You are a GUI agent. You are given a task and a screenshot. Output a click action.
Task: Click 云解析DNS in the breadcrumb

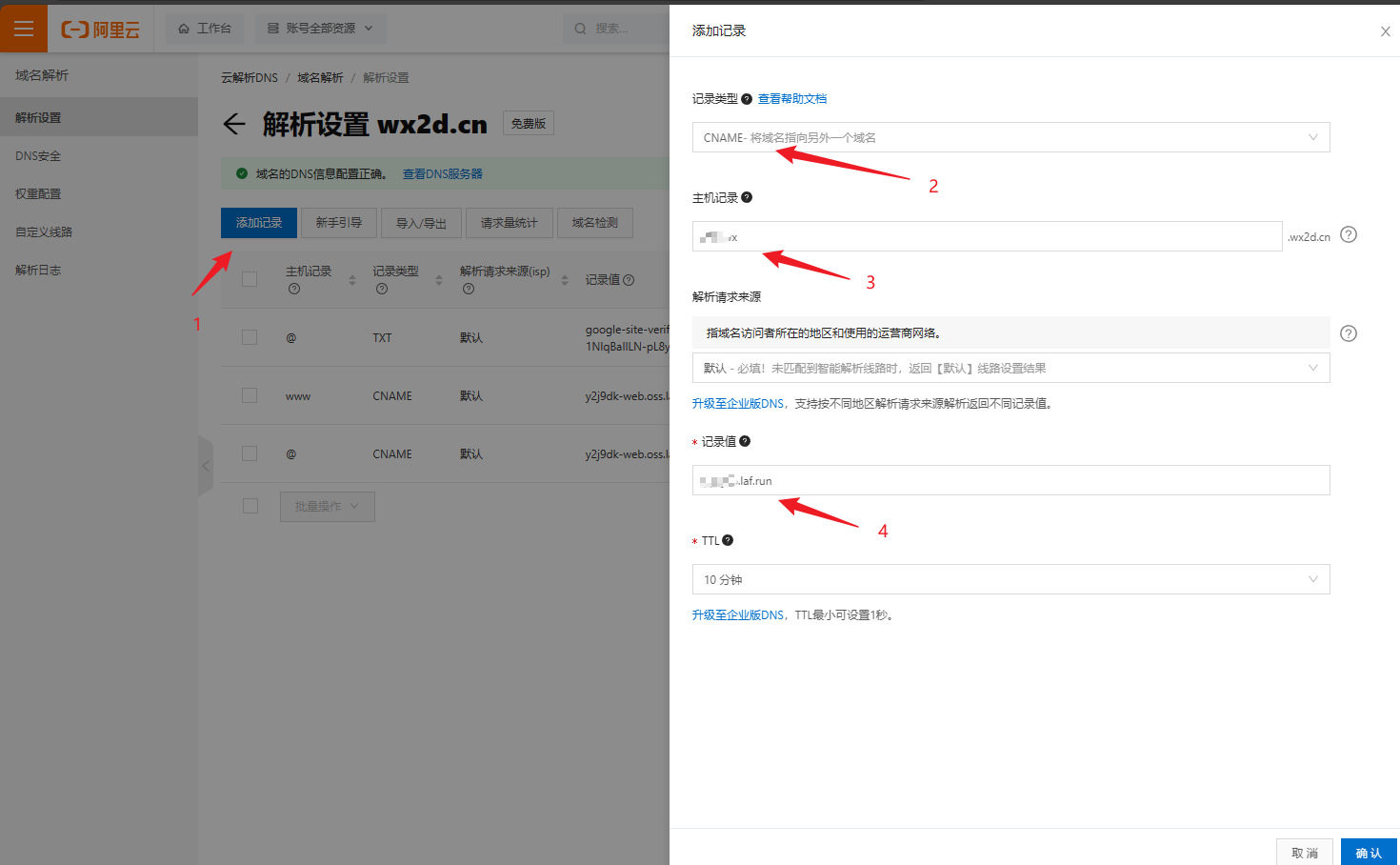[250, 78]
